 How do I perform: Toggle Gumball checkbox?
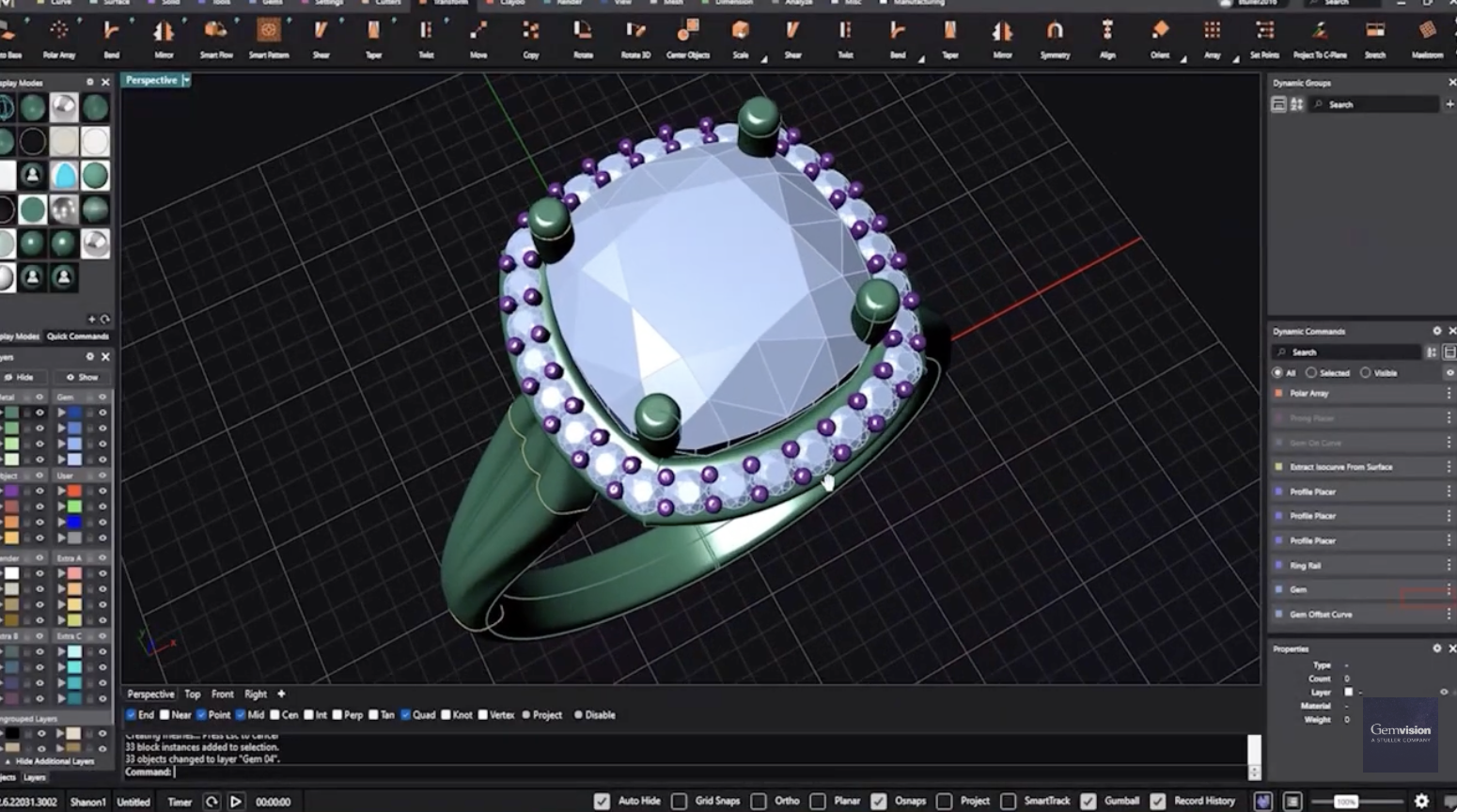click(1088, 802)
